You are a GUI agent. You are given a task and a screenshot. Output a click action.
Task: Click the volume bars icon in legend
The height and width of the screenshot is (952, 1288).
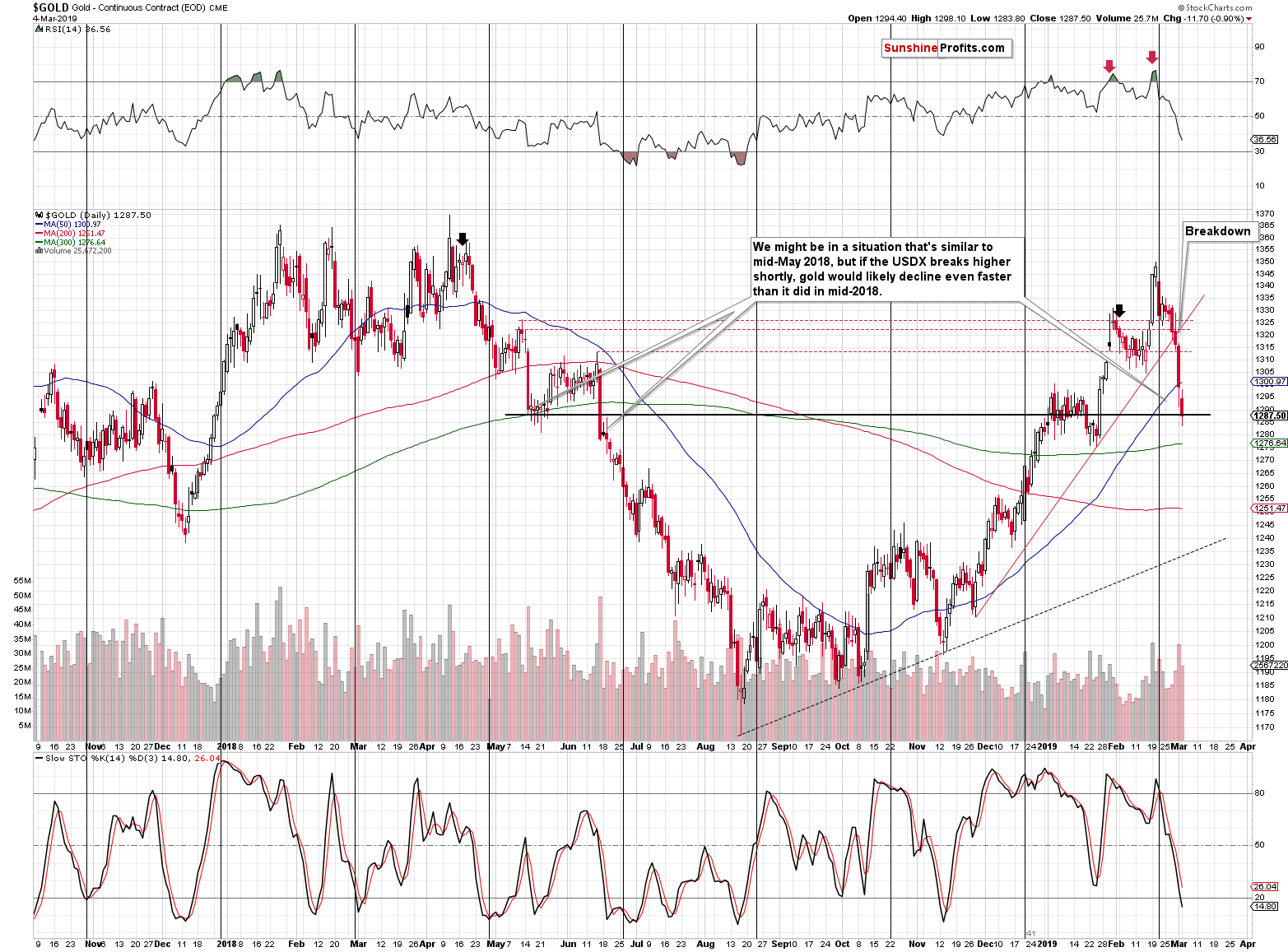(x=39, y=251)
